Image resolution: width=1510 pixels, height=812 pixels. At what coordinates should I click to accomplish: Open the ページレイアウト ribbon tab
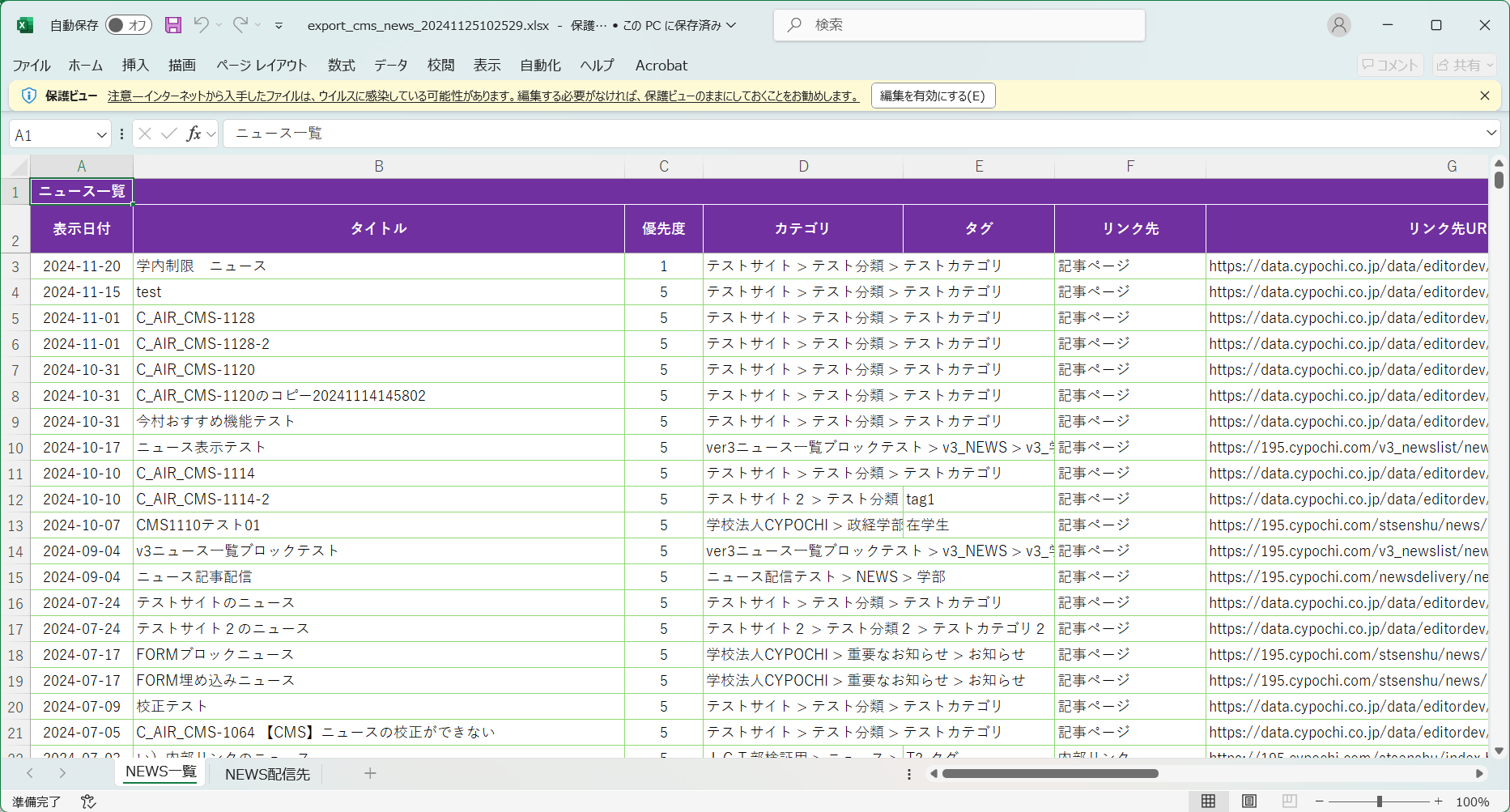coord(262,66)
